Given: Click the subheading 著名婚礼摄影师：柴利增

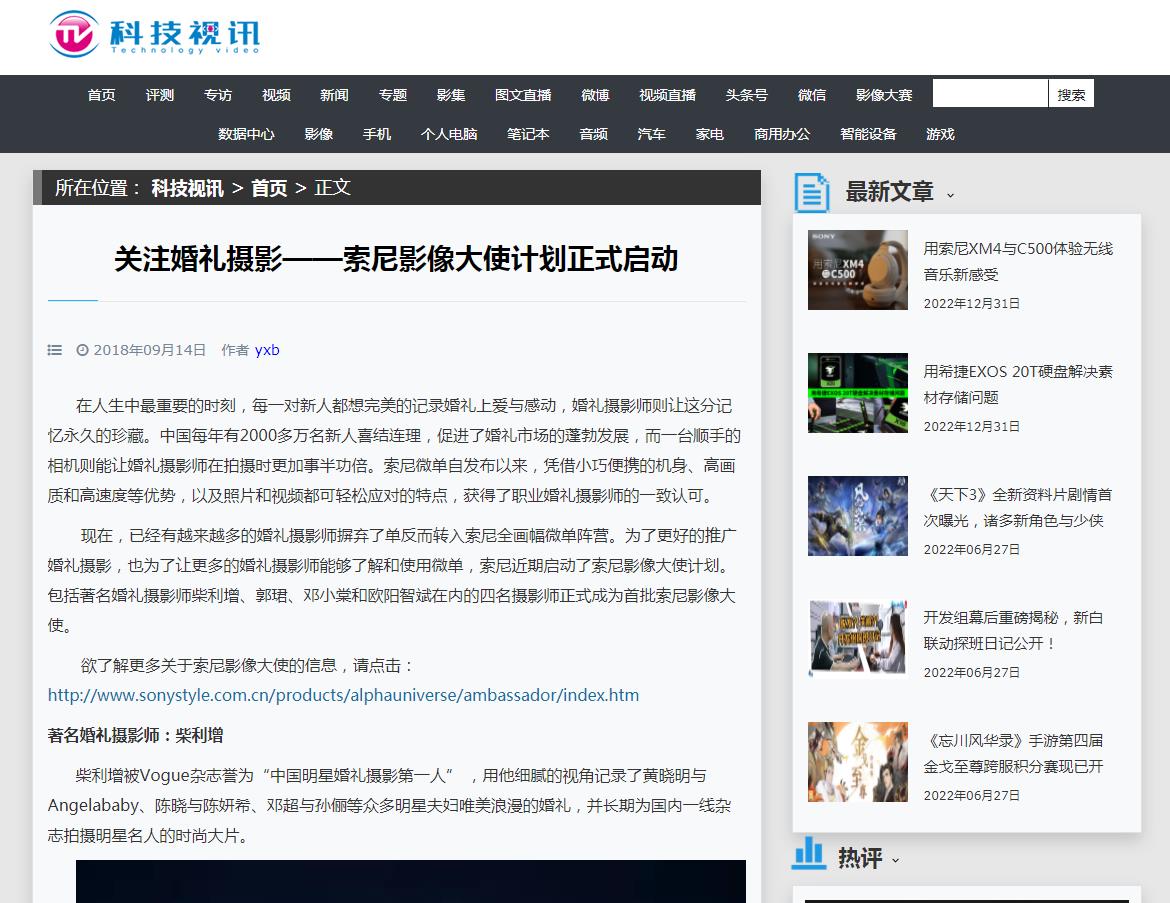Looking at the screenshot, I should click(136, 736).
